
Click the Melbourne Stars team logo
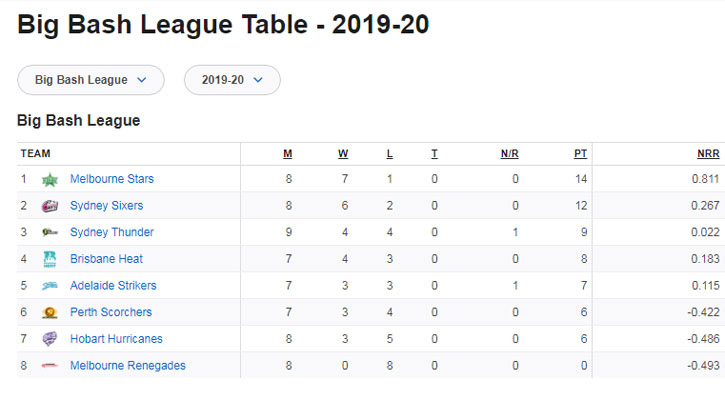pyautogui.click(x=50, y=180)
